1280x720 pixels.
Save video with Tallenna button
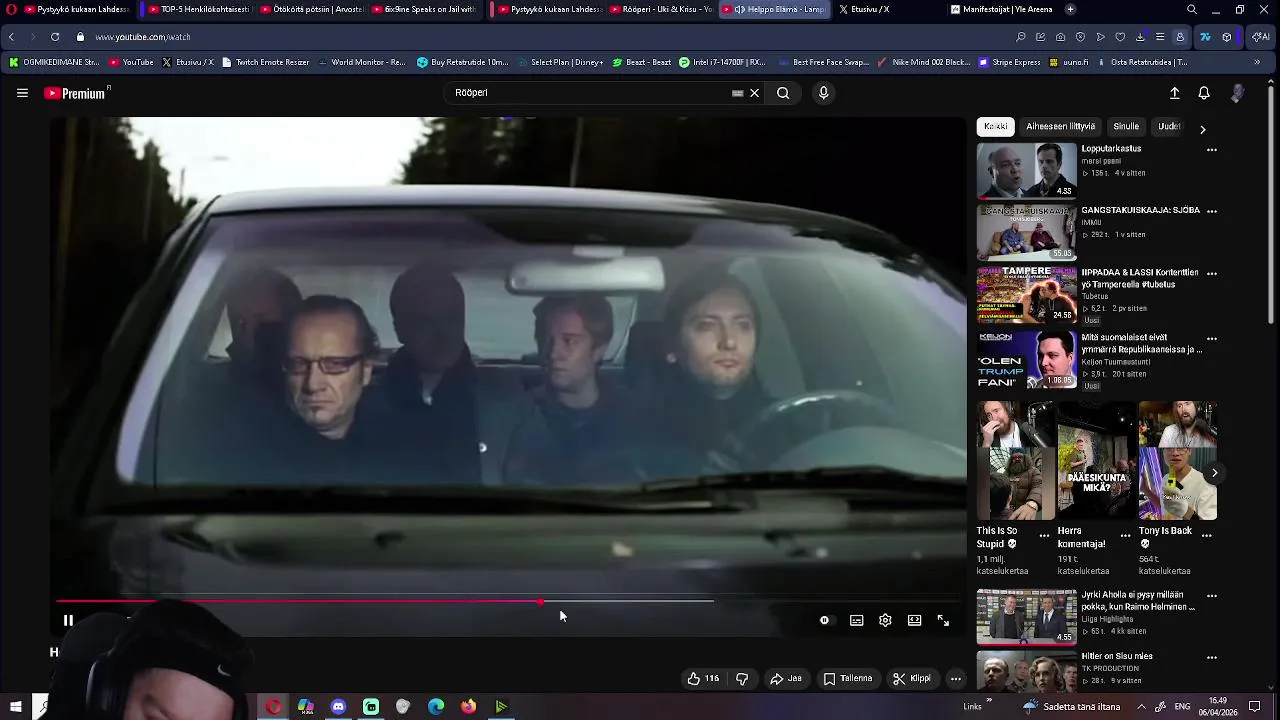tap(848, 678)
